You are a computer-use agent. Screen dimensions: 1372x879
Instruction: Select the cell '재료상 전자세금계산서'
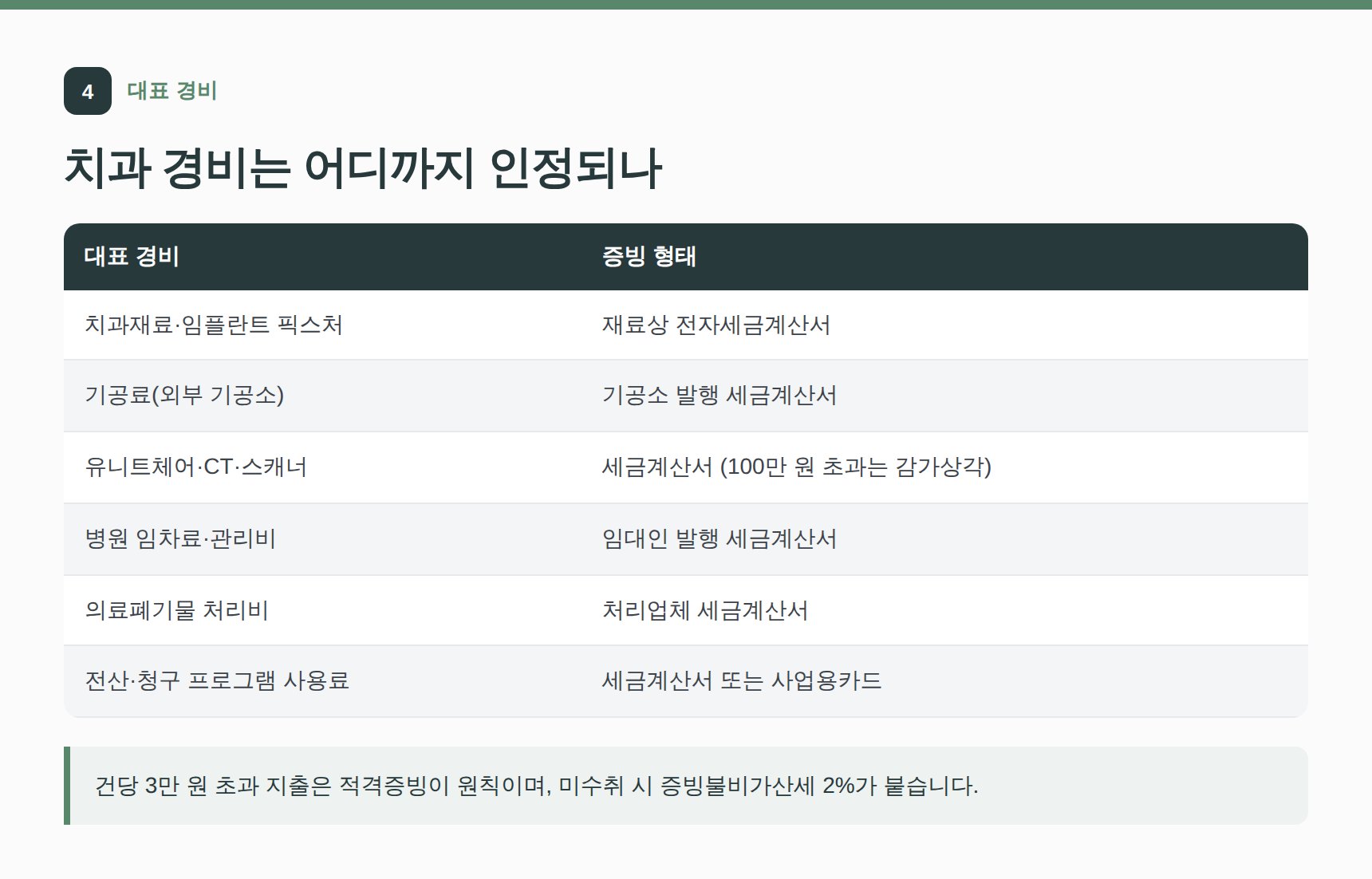coord(944,325)
